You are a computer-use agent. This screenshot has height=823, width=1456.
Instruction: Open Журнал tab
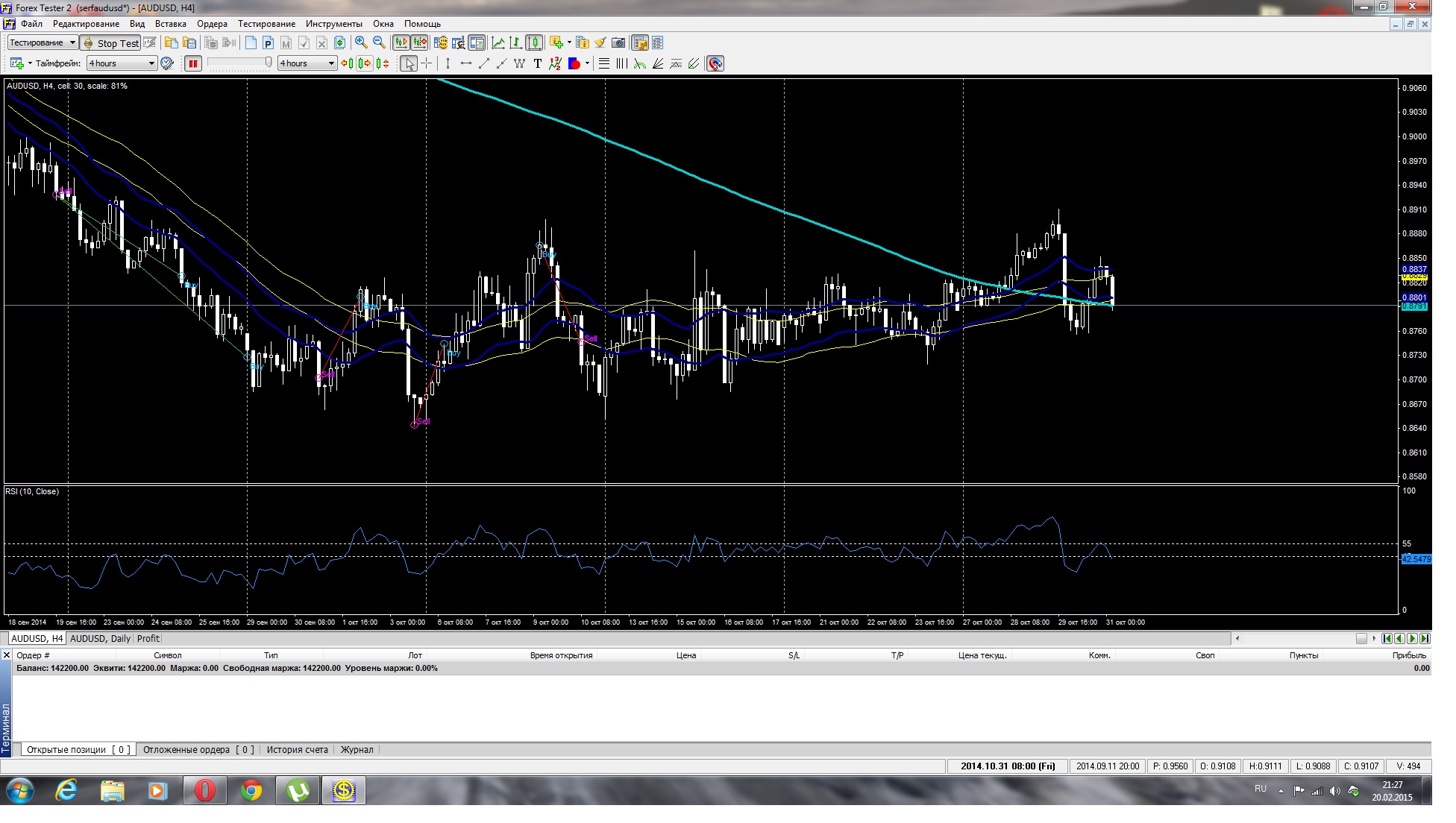357,750
